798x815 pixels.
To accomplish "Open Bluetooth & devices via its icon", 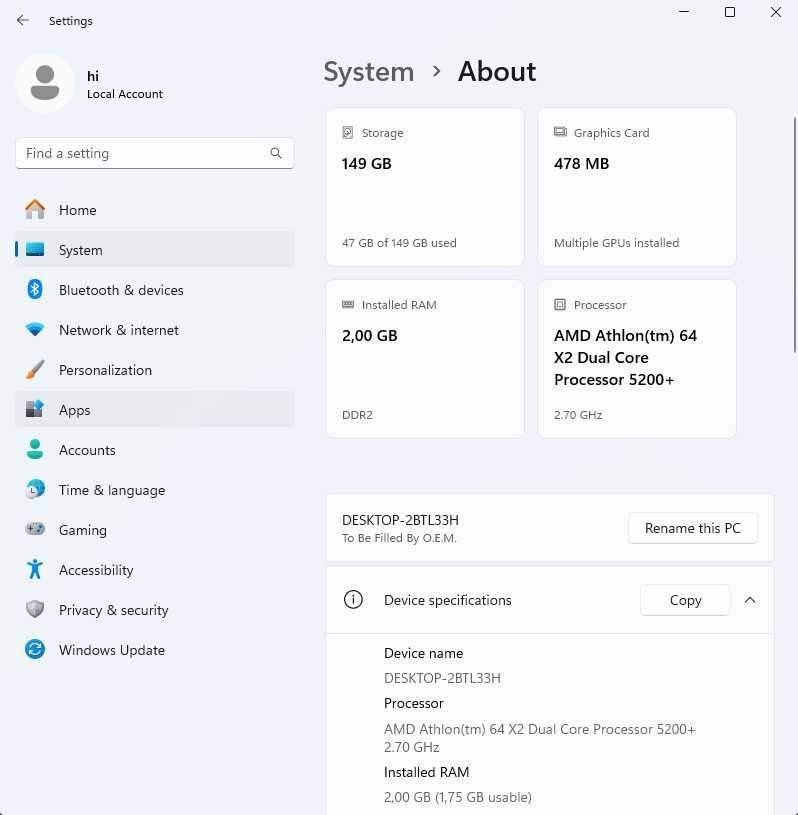I will tap(35, 289).
